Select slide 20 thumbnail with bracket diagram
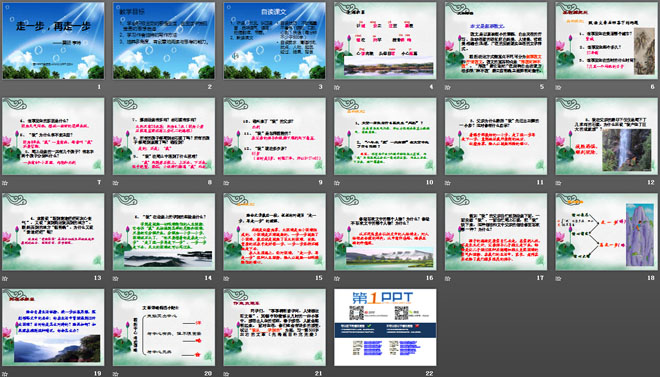The width and height of the screenshot is (660, 377). click(x=164, y=327)
